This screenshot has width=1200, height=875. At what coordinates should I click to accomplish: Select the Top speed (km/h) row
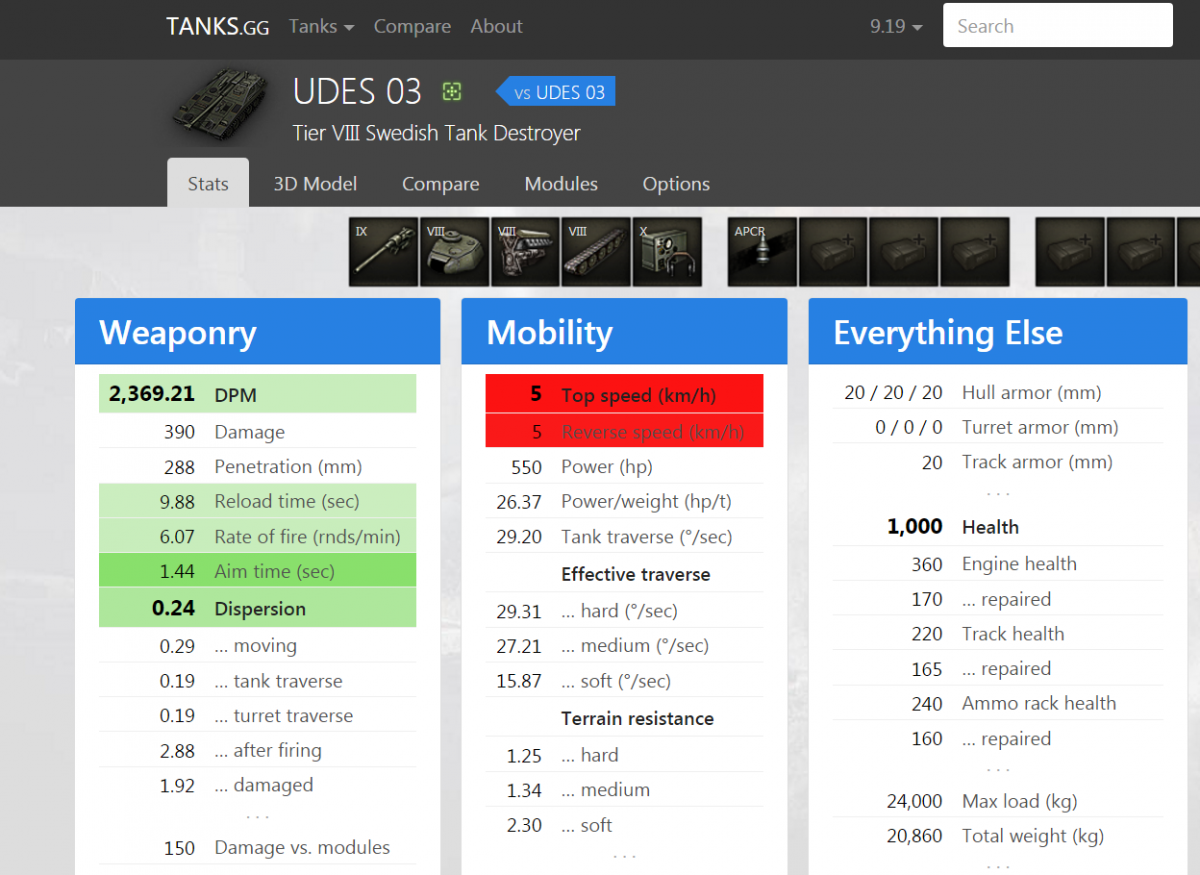coord(624,394)
